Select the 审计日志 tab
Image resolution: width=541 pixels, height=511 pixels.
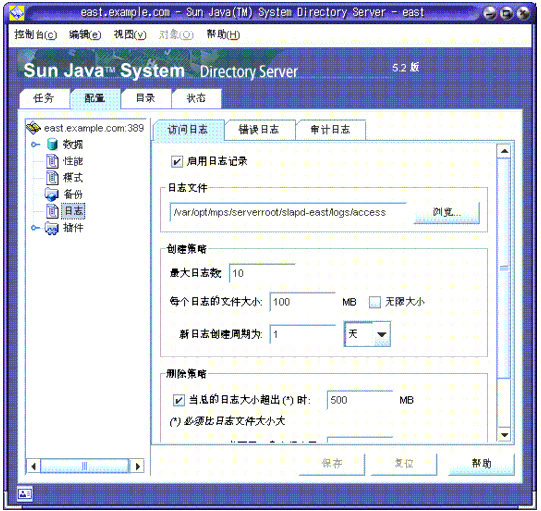[331, 130]
